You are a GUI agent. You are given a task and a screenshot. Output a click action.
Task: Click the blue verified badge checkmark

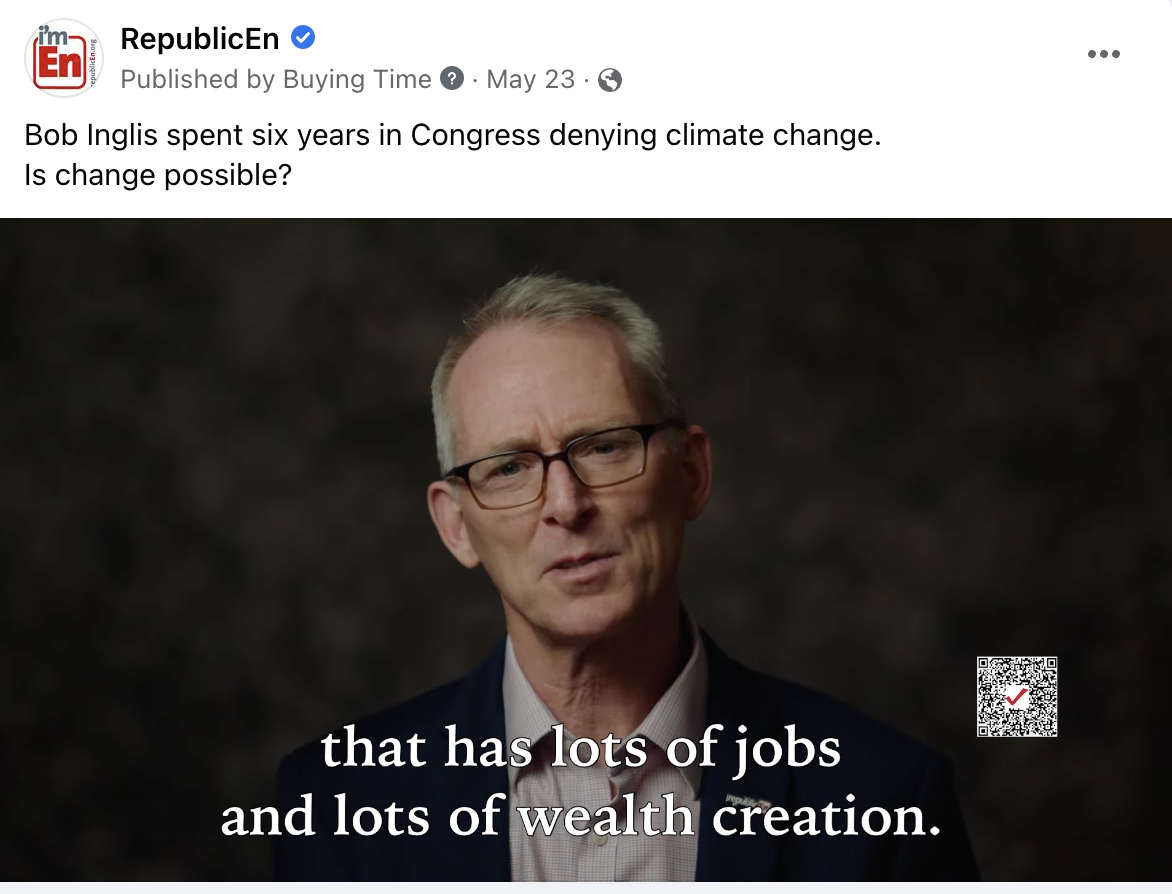(303, 37)
